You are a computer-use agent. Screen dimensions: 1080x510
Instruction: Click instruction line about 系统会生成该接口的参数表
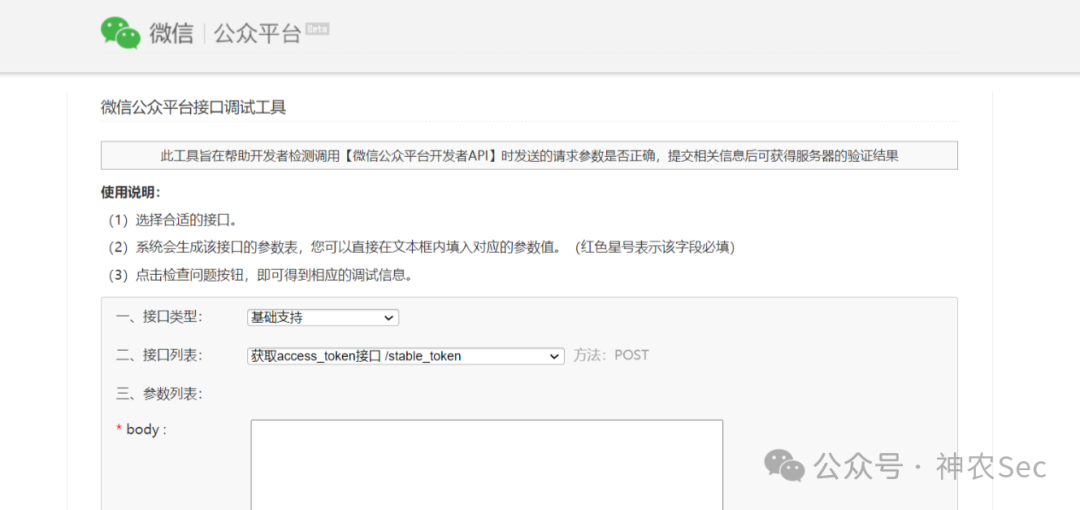(421, 247)
